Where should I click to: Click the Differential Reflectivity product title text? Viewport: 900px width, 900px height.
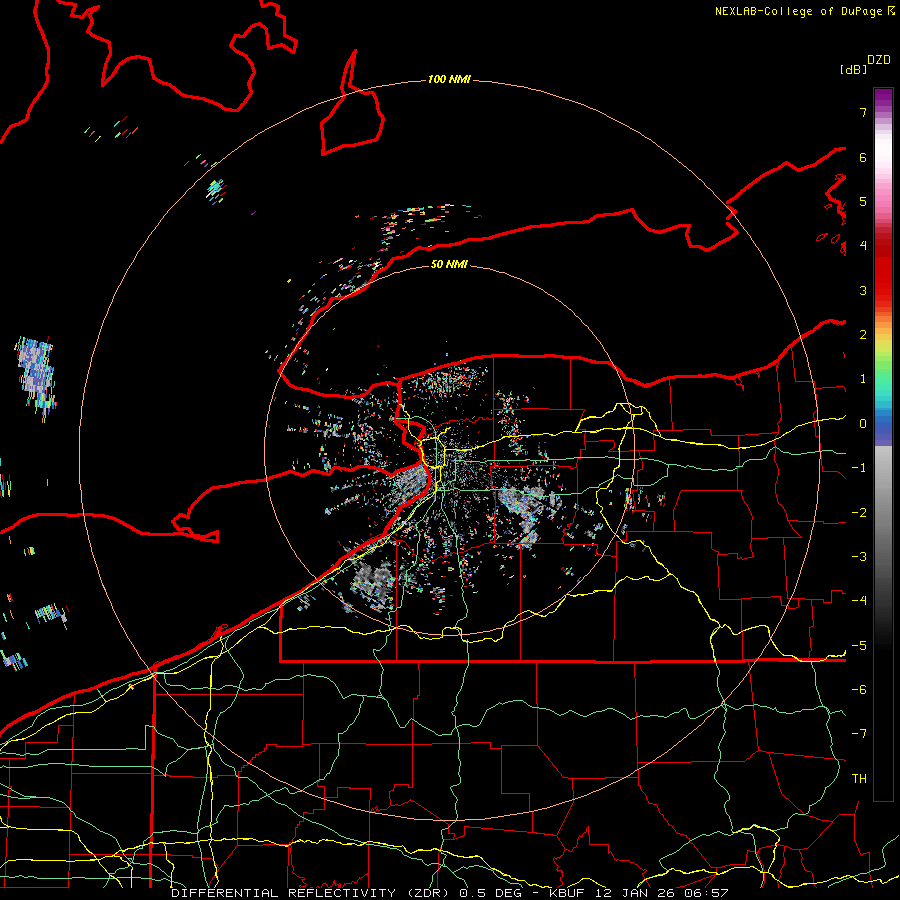(450, 893)
